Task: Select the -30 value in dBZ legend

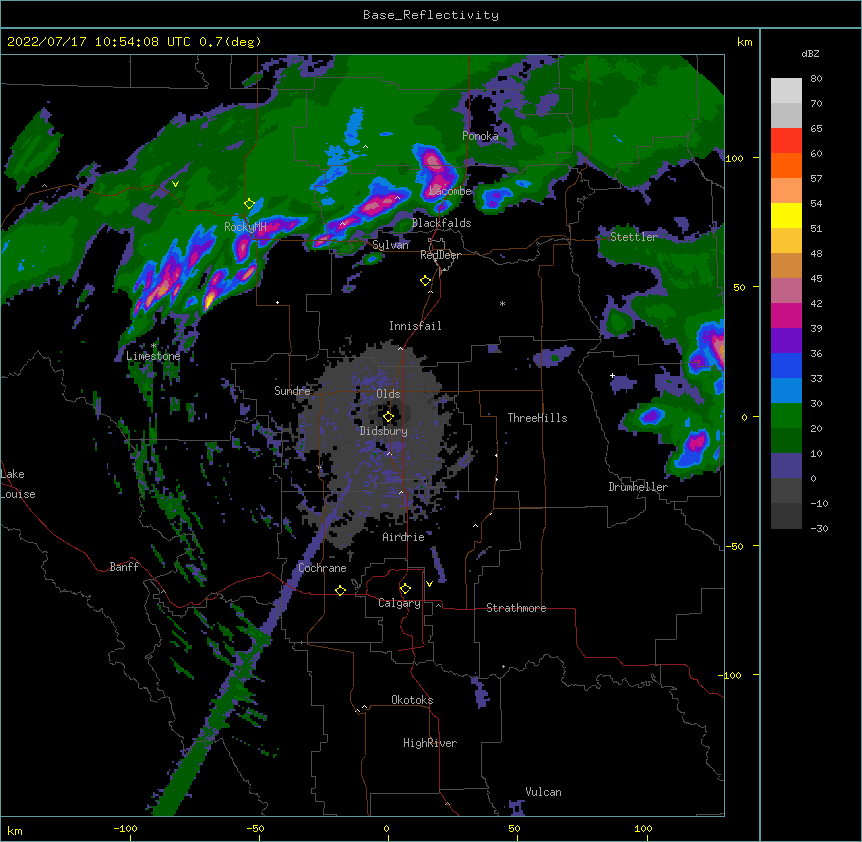Action: [819, 528]
